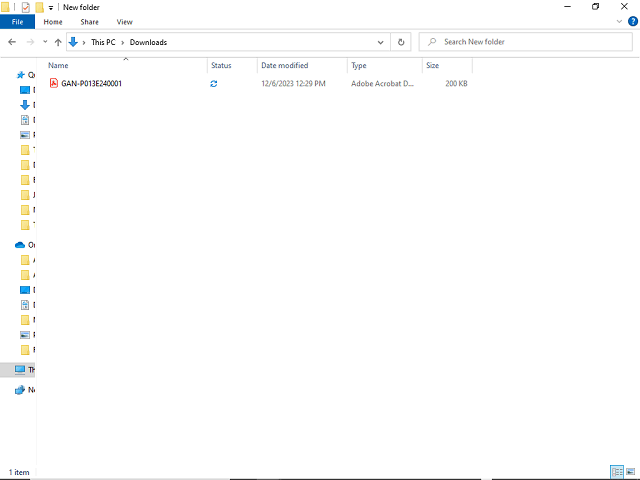Expand the chevron before This PC
The width and height of the screenshot is (640, 480).
click(84, 42)
